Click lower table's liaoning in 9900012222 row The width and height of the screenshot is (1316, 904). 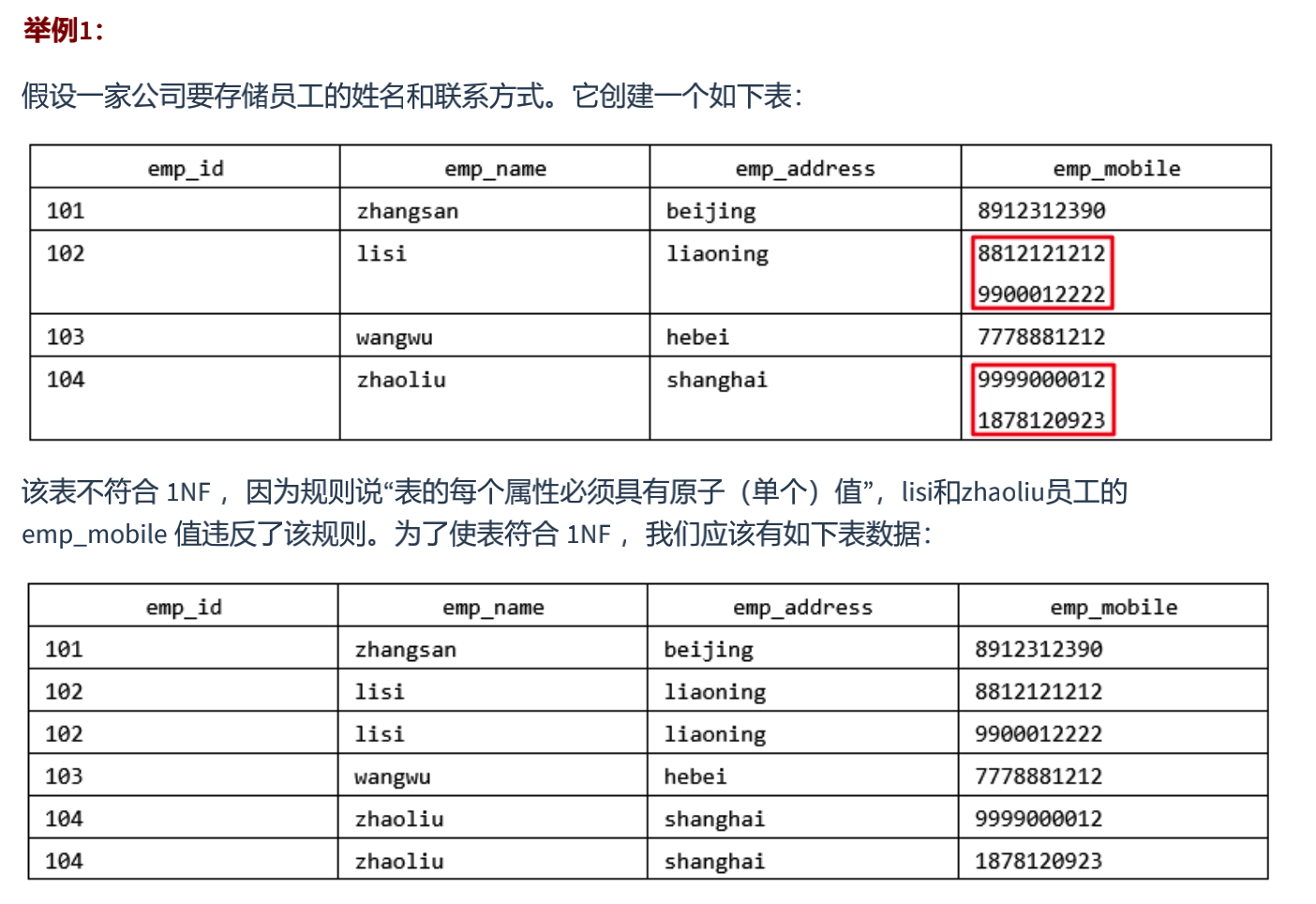coord(715,735)
